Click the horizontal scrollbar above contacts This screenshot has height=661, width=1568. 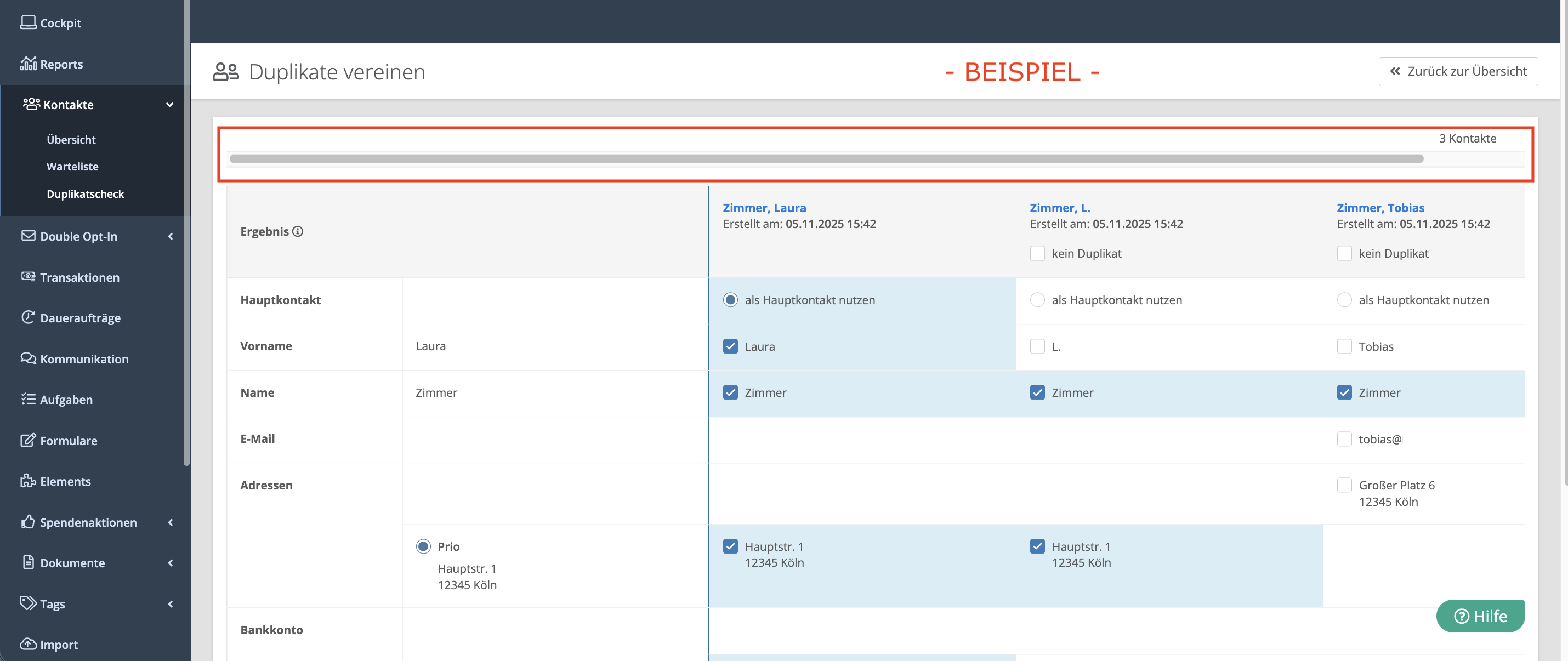pos(826,159)
